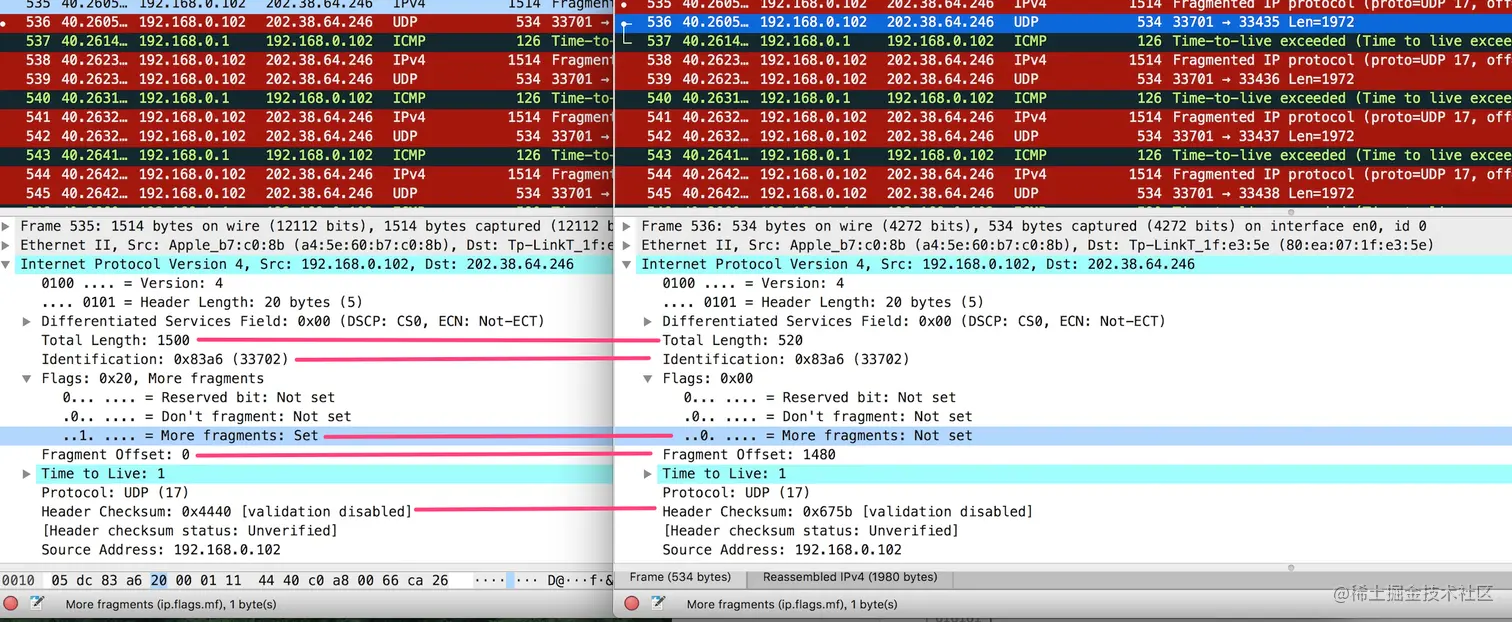Image resolution: width=1512 pixels, height=622 pixels.
Task: Select packet 542 UDP row in left window
Action: coord(306,136)
